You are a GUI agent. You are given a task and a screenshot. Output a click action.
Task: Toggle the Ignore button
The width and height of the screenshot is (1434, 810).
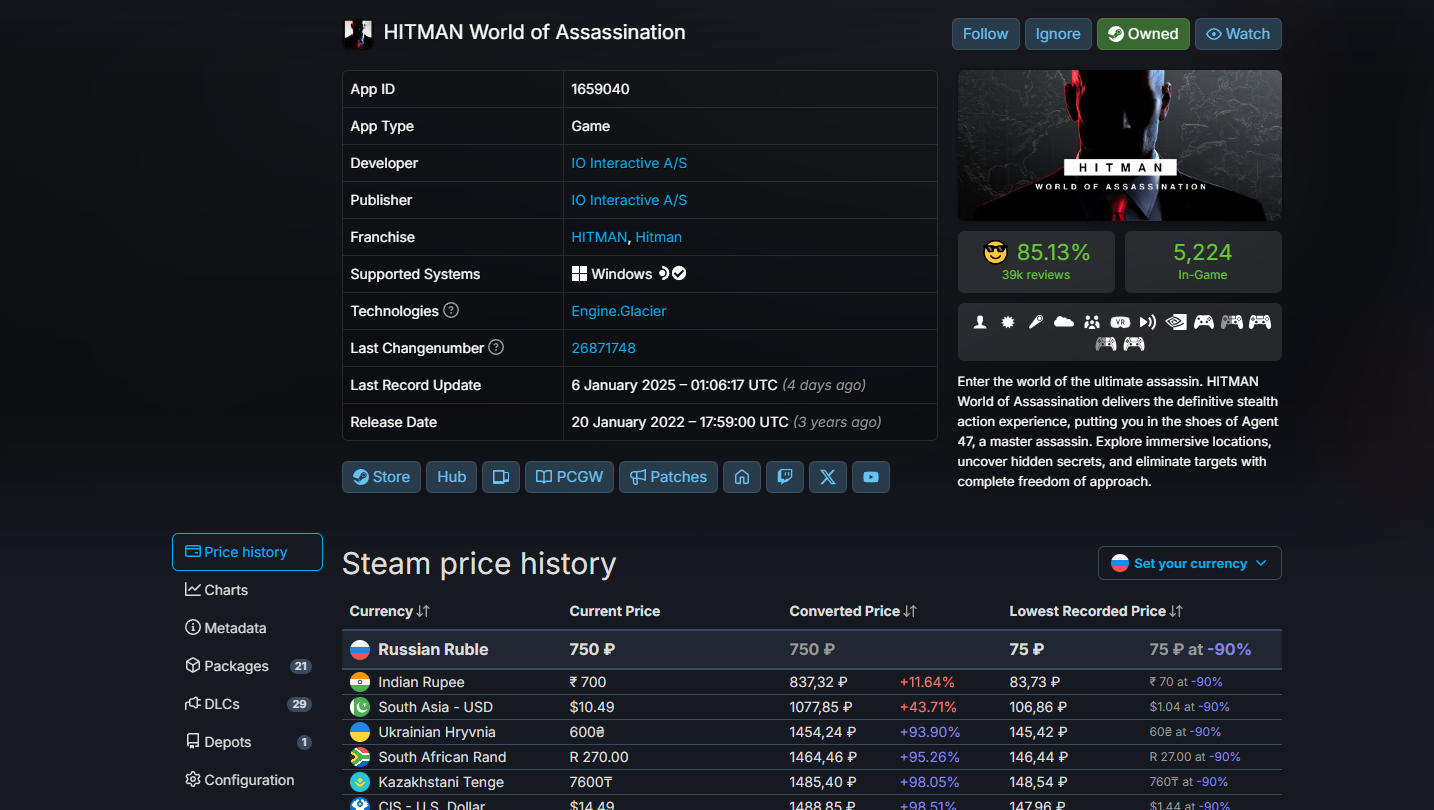(x=1058, y=34)
